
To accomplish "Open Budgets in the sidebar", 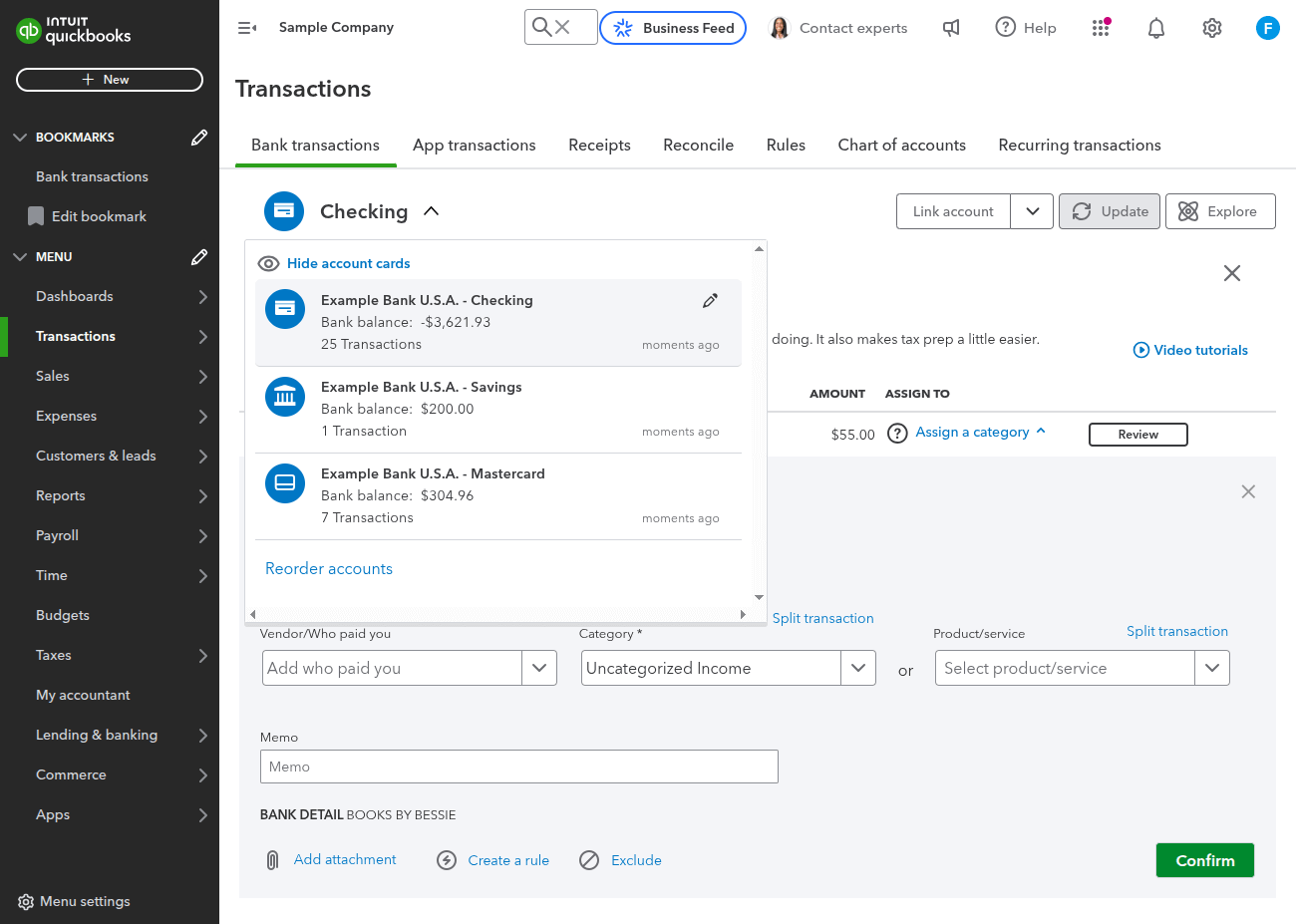I will click(x=63, y=615).
